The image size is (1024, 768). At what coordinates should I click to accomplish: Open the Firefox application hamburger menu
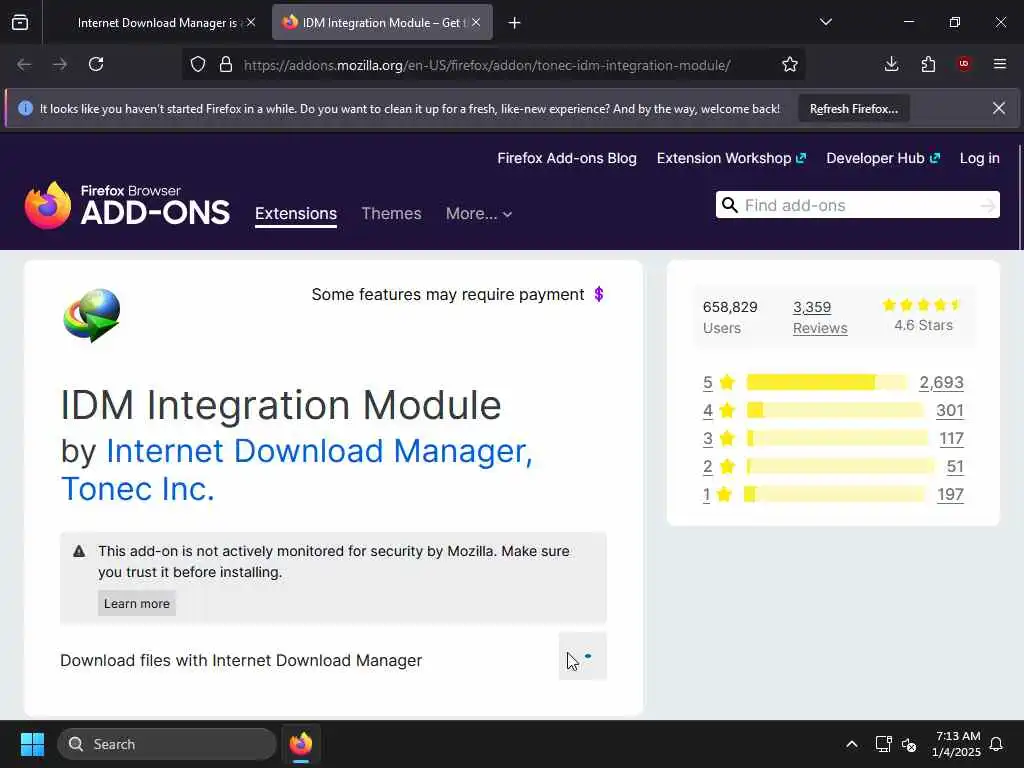coord(1000,64)
